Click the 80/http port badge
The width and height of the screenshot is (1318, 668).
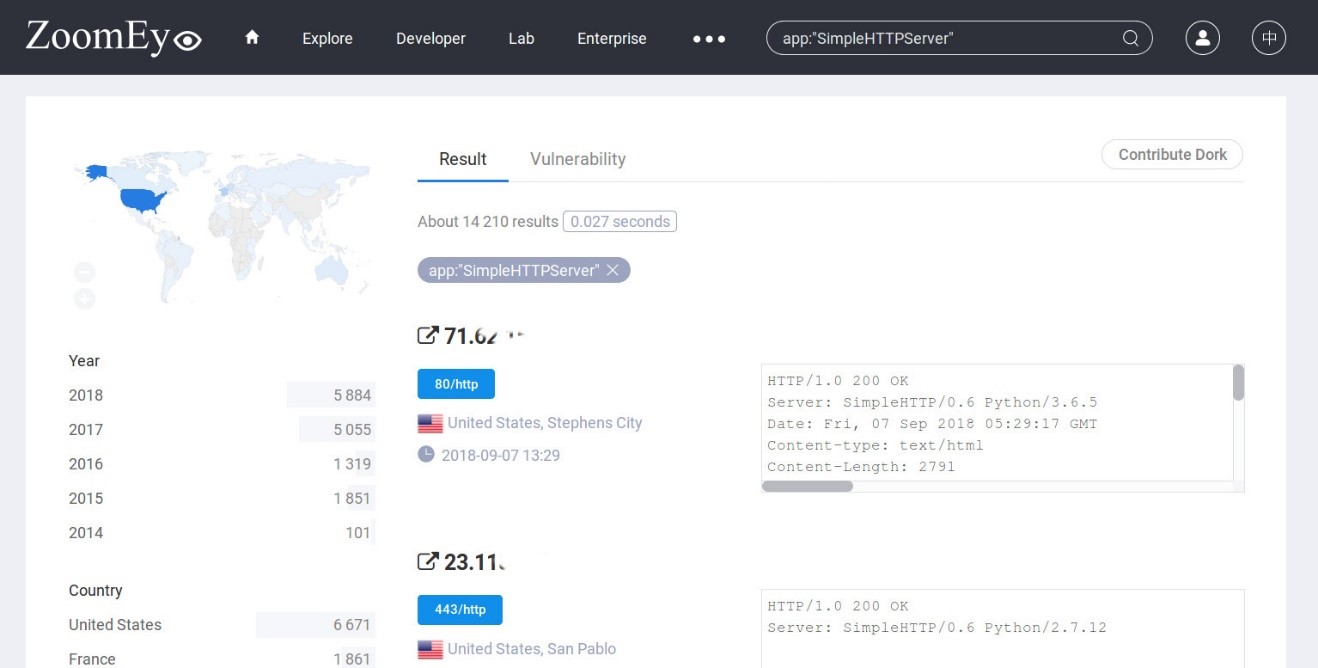[456, 384]
